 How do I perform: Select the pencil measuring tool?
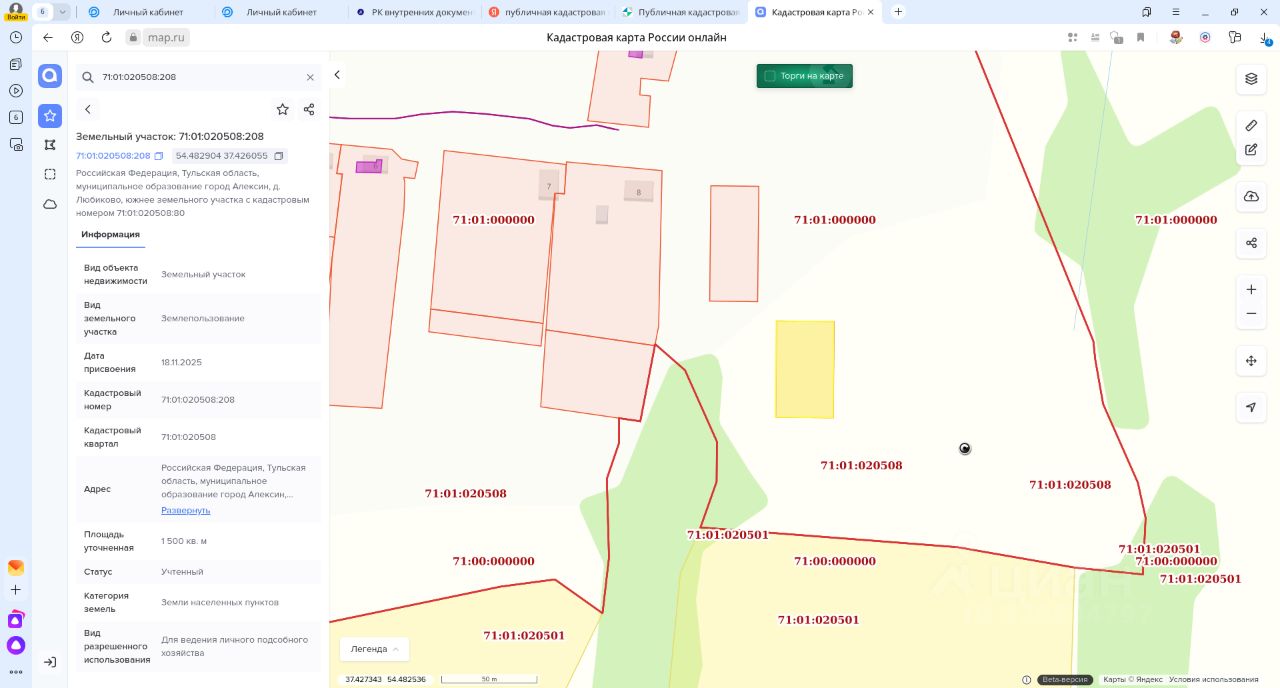click(x=1251, y=125)
